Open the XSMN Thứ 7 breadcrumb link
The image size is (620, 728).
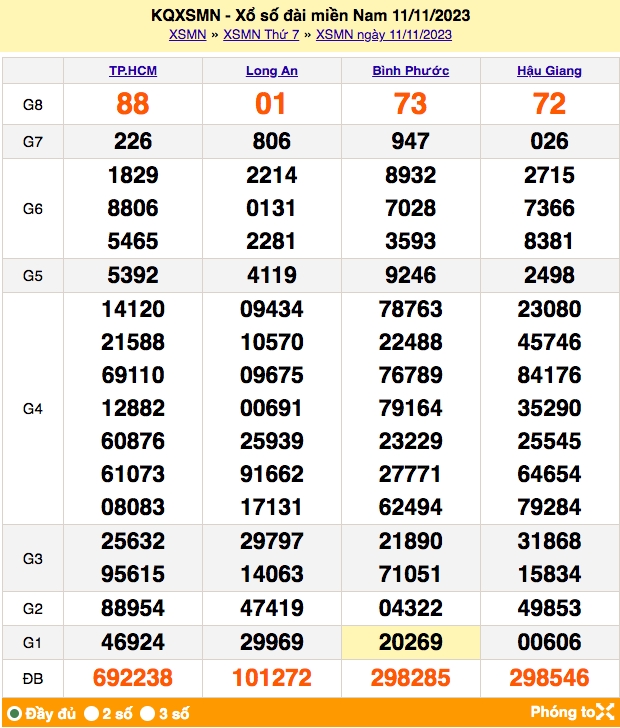tap(261, 35)
